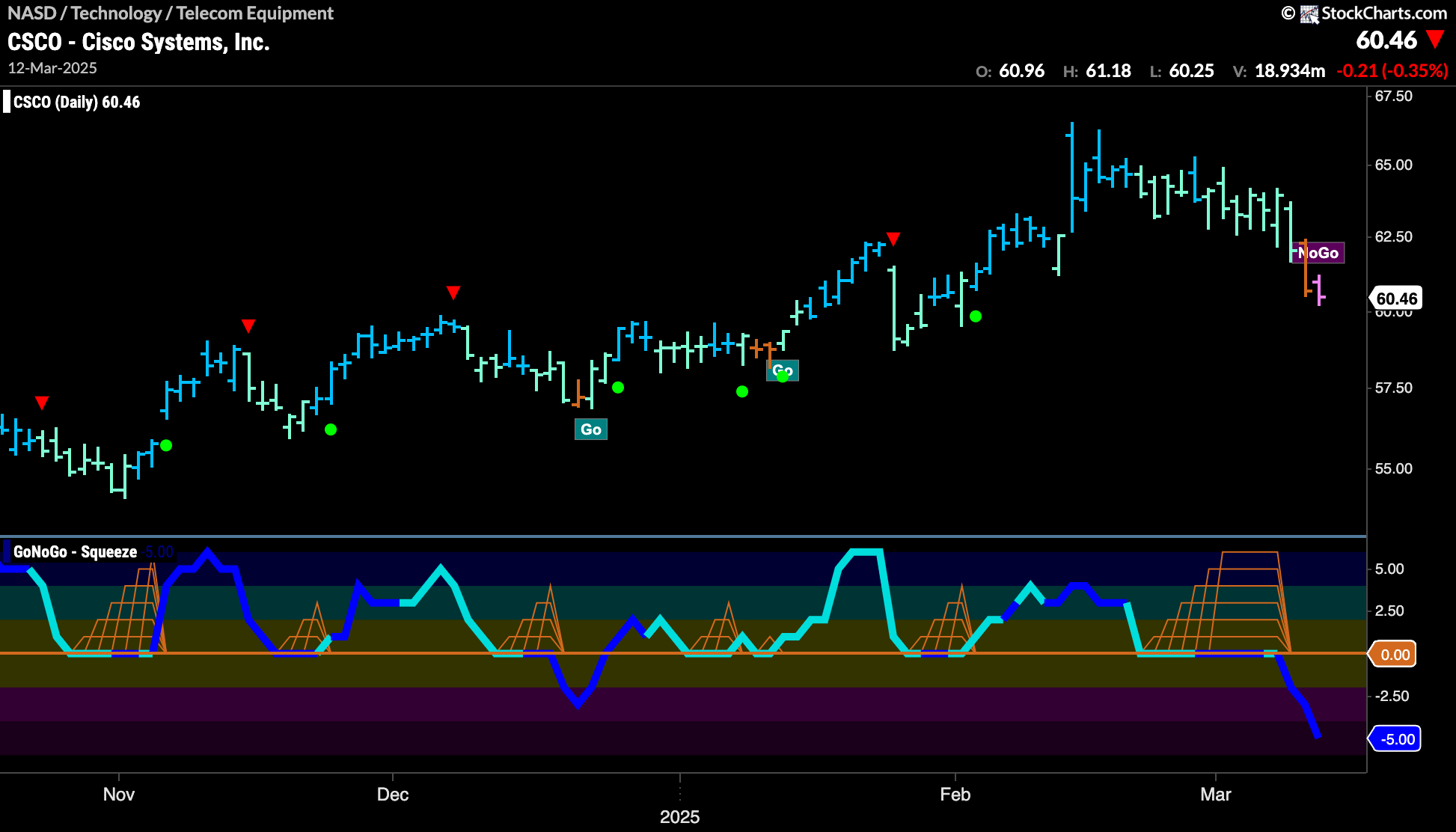Click the Go label near mid-December

coord(590,429)
